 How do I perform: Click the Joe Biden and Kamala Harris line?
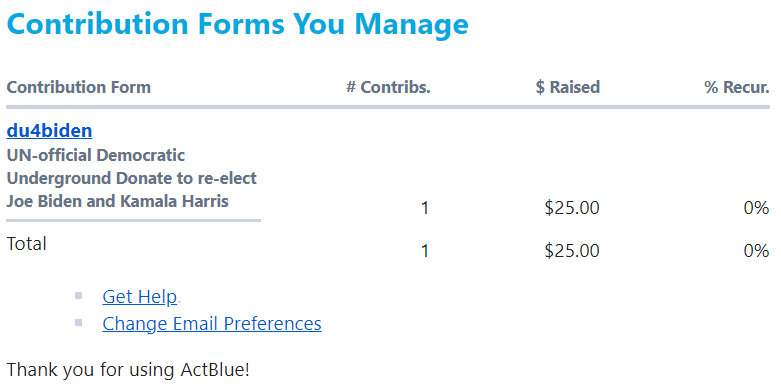point(118,201)
